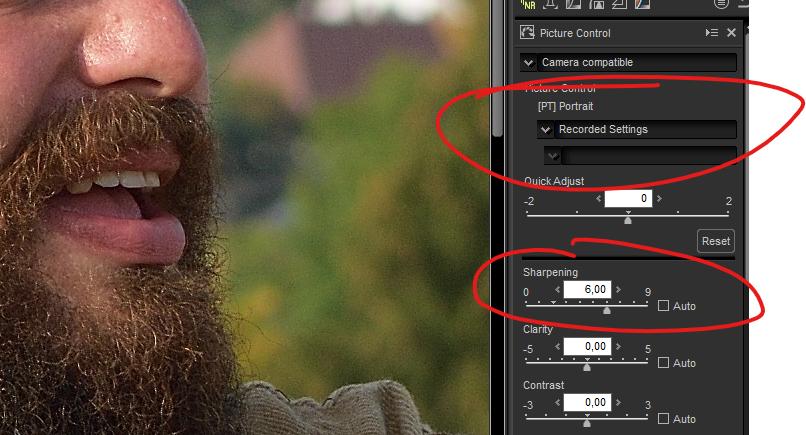Open the noise reduction NR tool

pyautogui.click(x=528, y=4)
